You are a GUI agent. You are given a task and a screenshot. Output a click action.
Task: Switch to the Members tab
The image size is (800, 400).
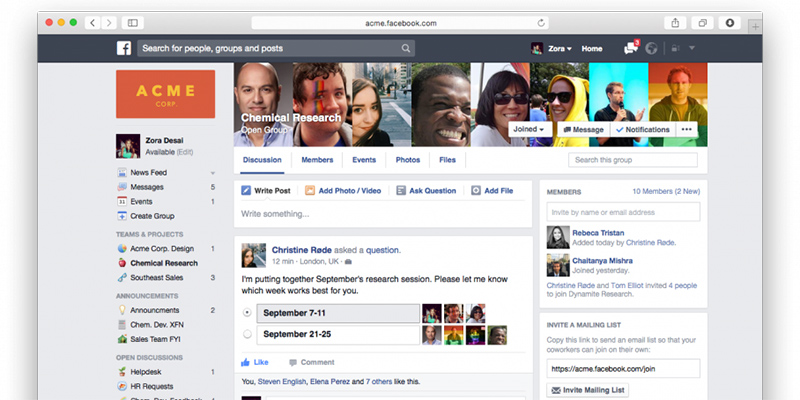point(317,160)
